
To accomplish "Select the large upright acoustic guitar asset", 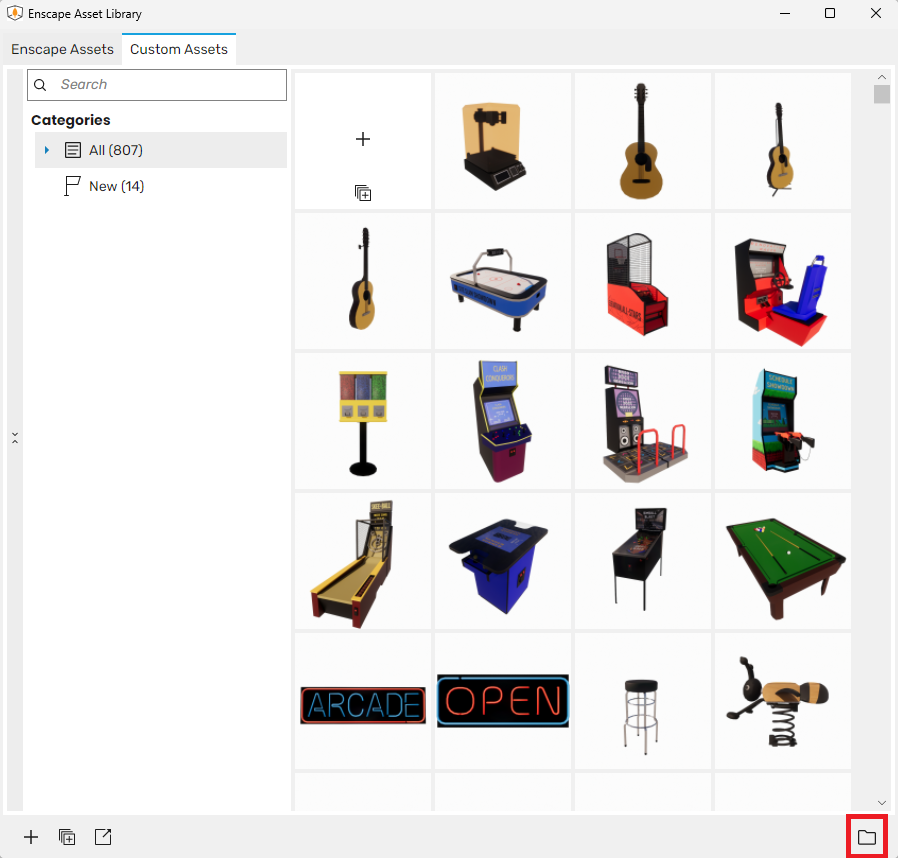I will coord(643,141).
